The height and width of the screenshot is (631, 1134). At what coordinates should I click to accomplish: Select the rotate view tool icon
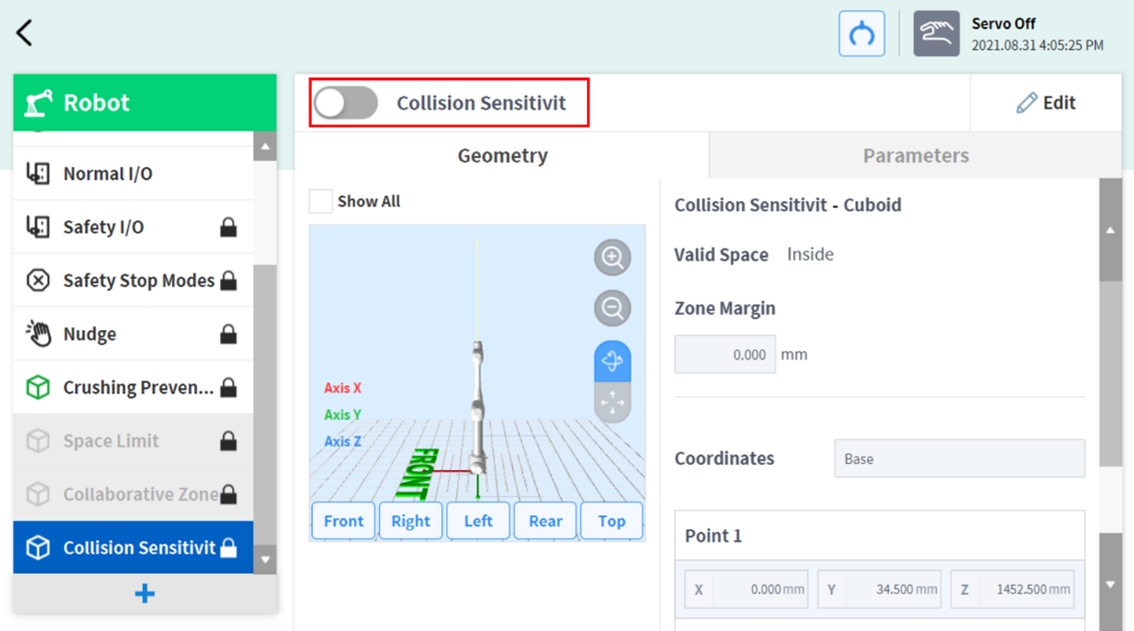coord(612,361)
